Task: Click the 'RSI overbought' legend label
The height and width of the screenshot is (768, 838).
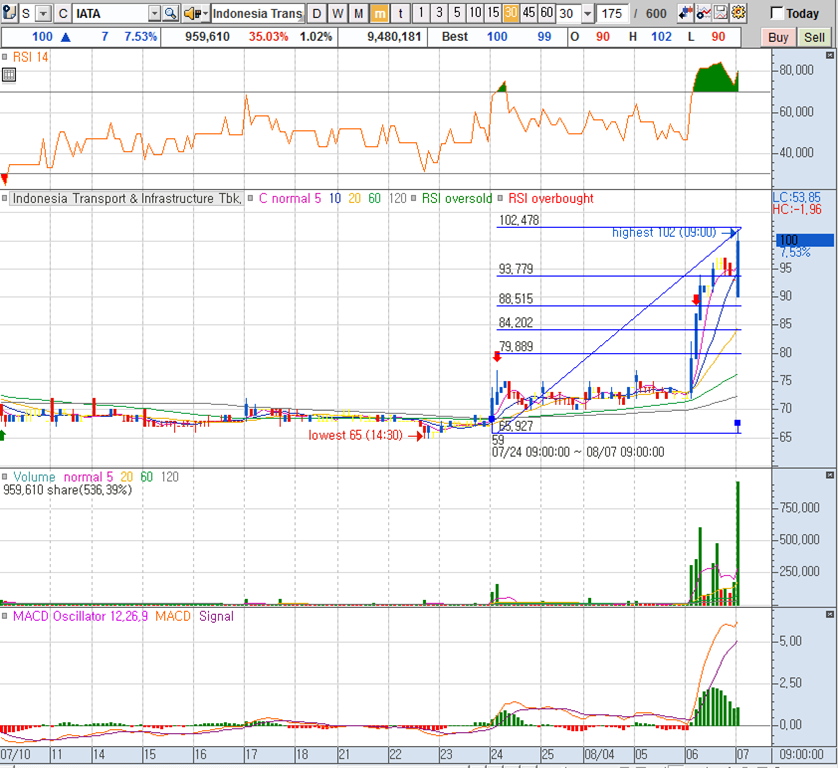Action: [x=550, y=198]
